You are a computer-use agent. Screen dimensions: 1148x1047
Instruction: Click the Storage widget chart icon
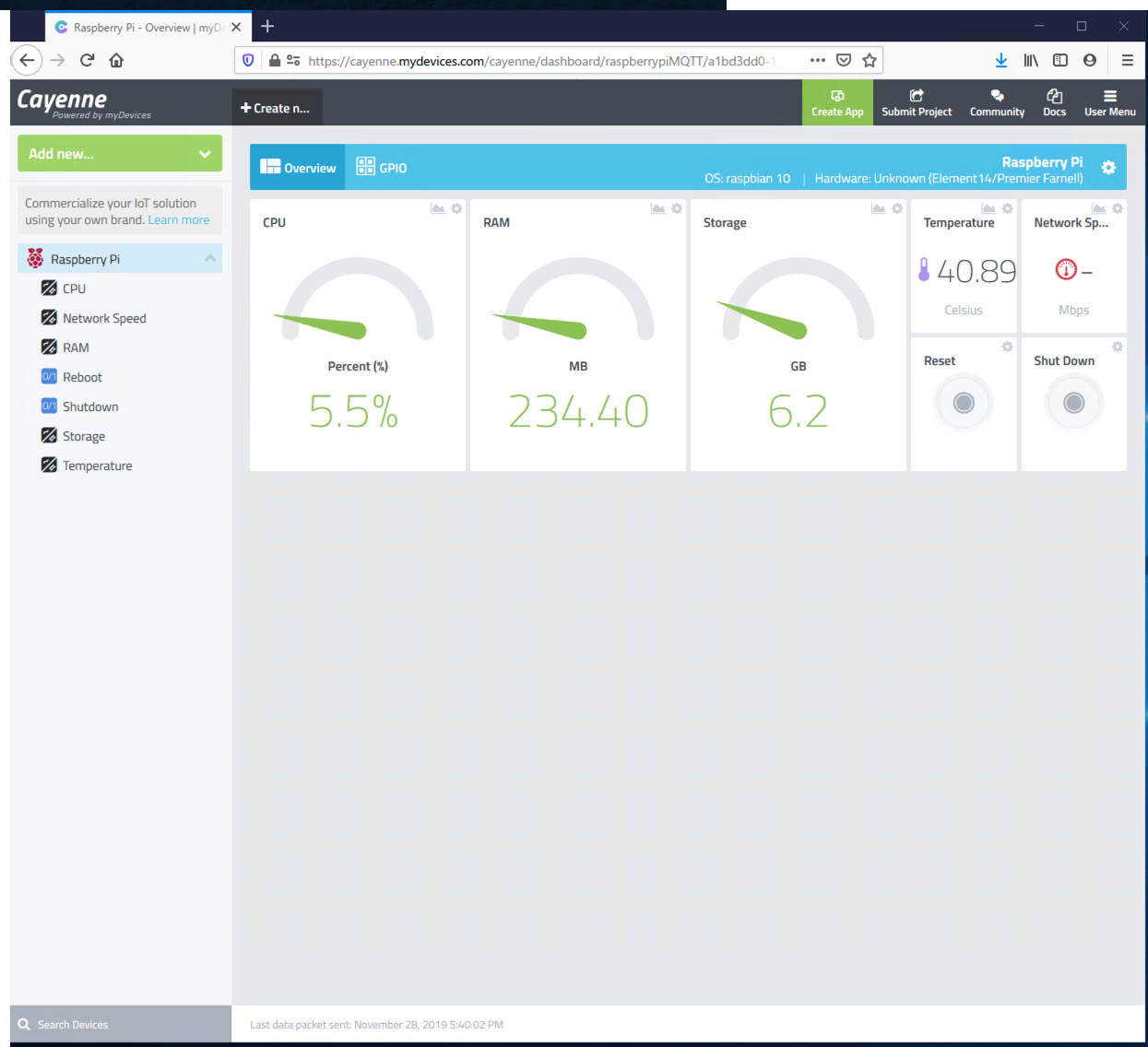[878, 208]
